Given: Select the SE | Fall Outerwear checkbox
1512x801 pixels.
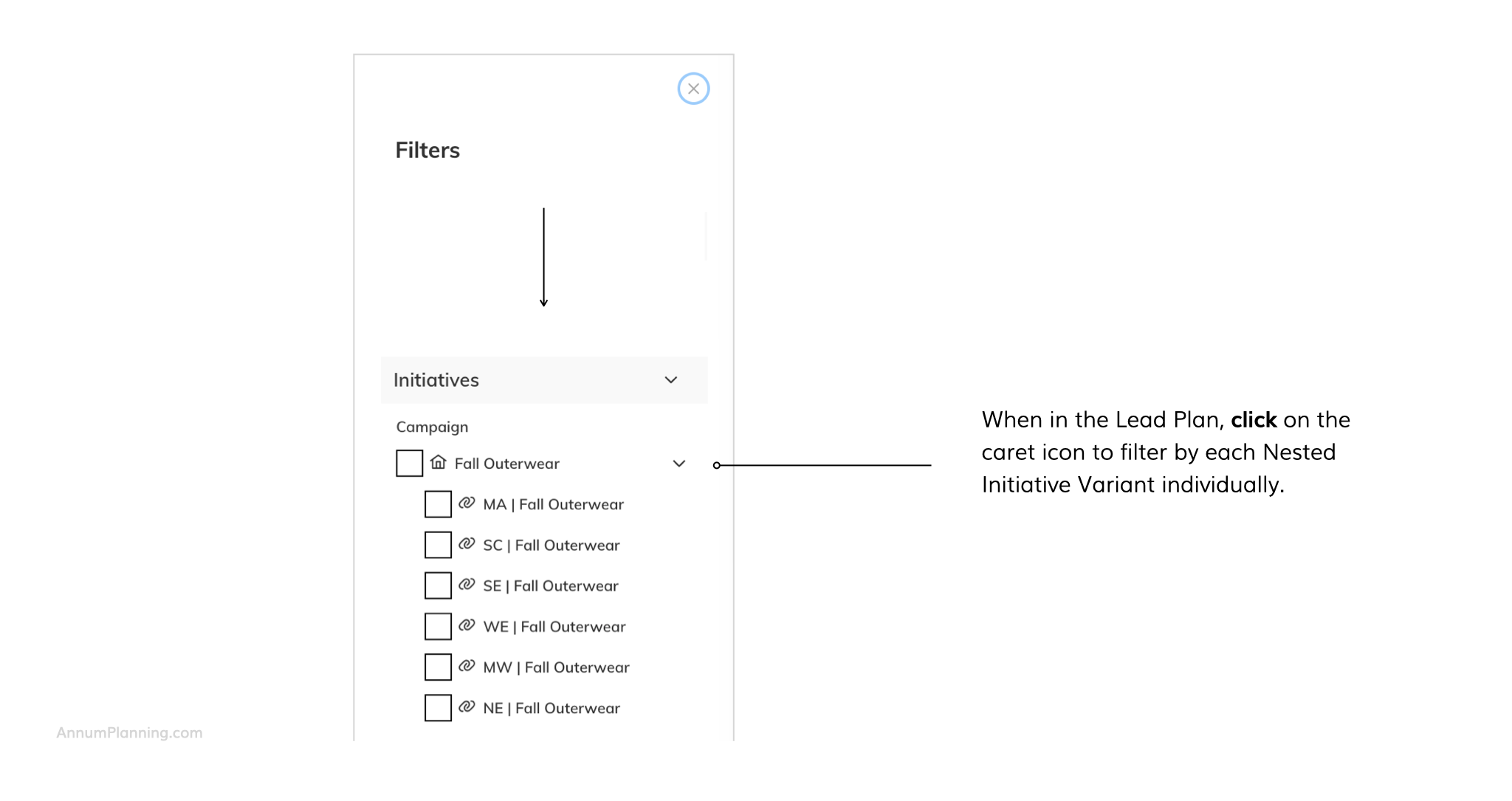Looking at the screenshot, I should 438,585.
